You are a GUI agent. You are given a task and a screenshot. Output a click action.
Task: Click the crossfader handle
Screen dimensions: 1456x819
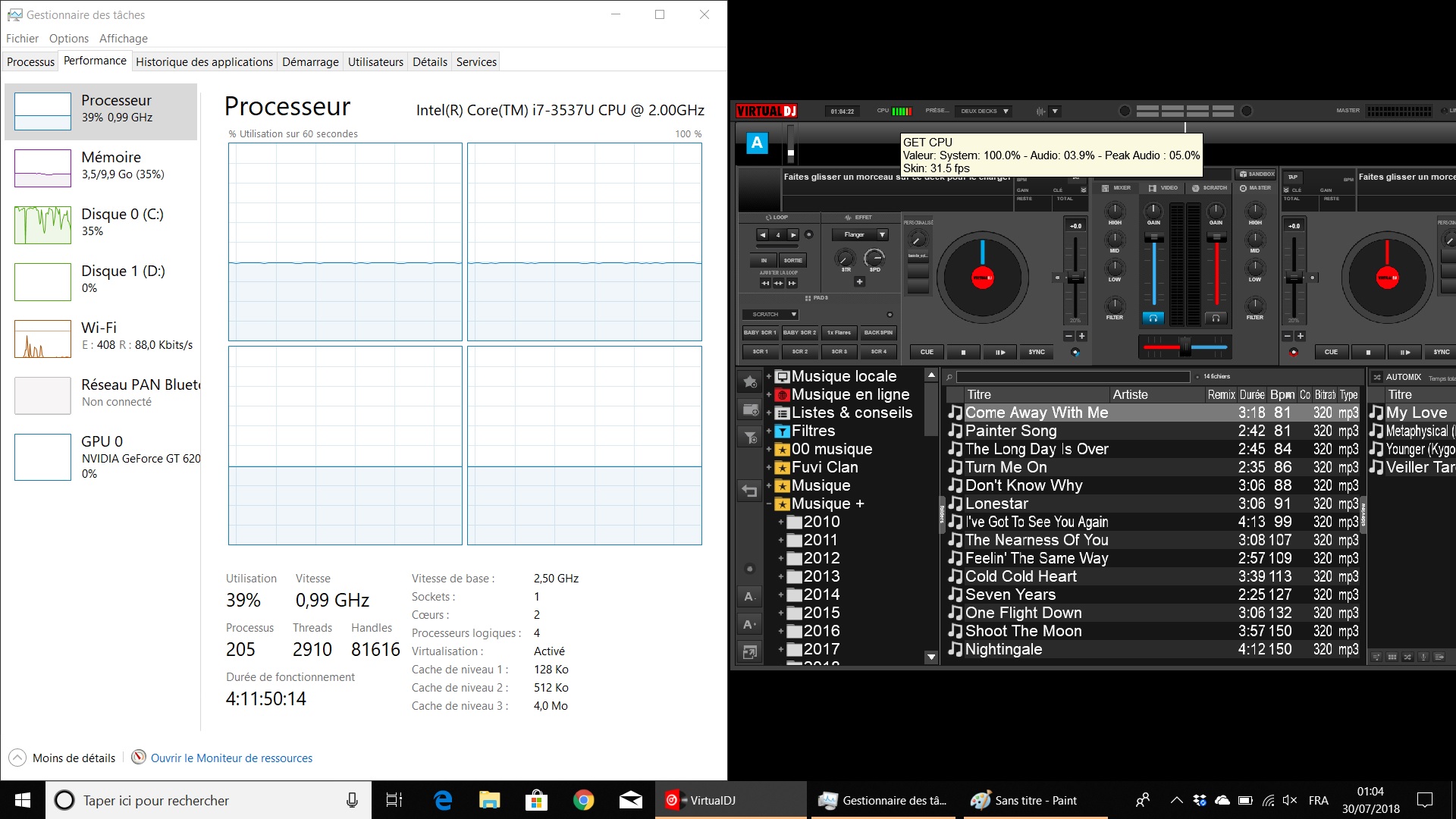(1185, 347)
